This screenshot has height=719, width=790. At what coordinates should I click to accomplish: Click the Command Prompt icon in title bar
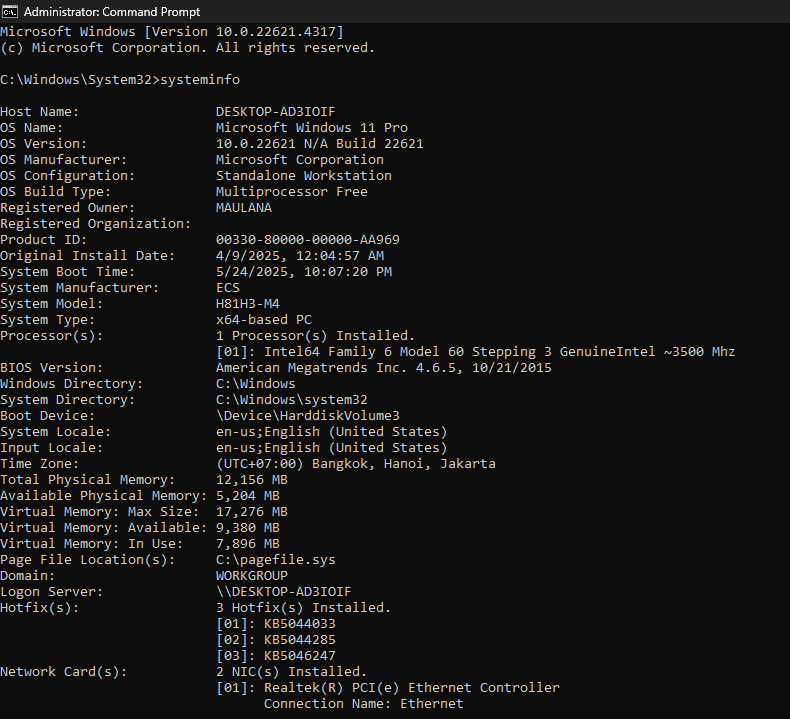click(10, 11)
